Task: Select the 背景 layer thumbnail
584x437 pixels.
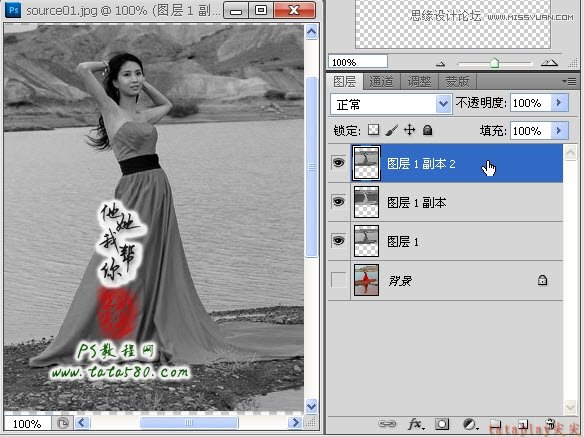Action: coord(366,280)
